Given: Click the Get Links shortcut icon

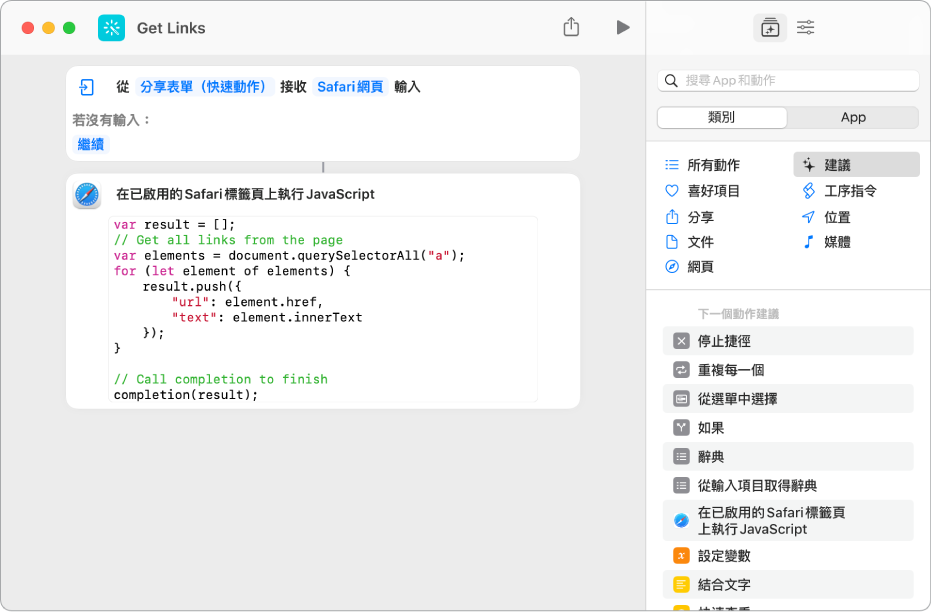Looking at the screenshot, I should (110, 27).
